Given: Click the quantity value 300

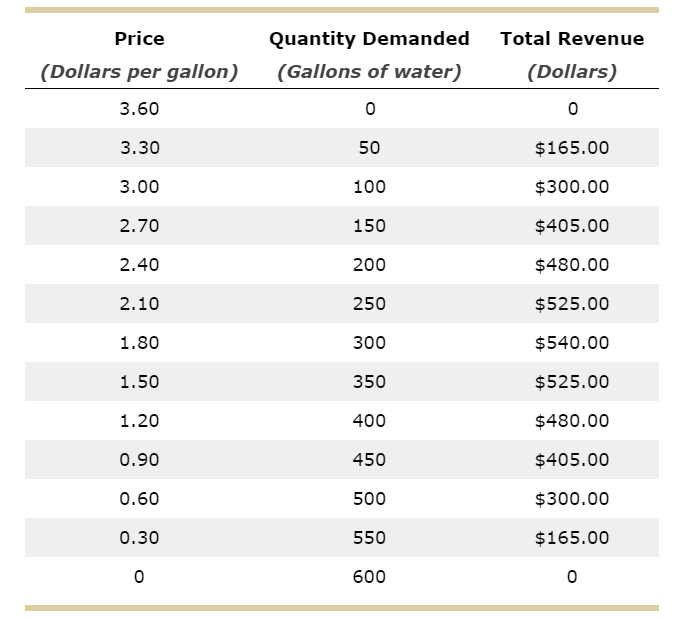Looking at the screenshot, I should point(369,343).
